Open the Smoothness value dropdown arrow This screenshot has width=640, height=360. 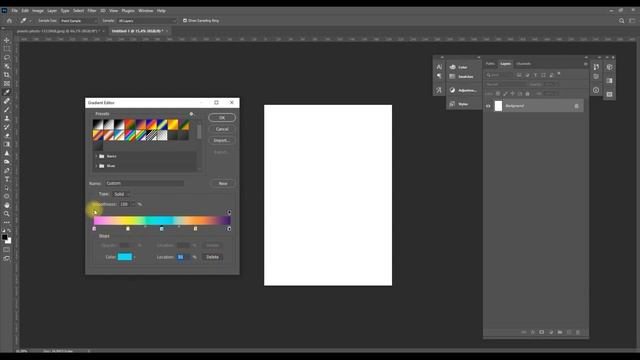tap(133, 204)
